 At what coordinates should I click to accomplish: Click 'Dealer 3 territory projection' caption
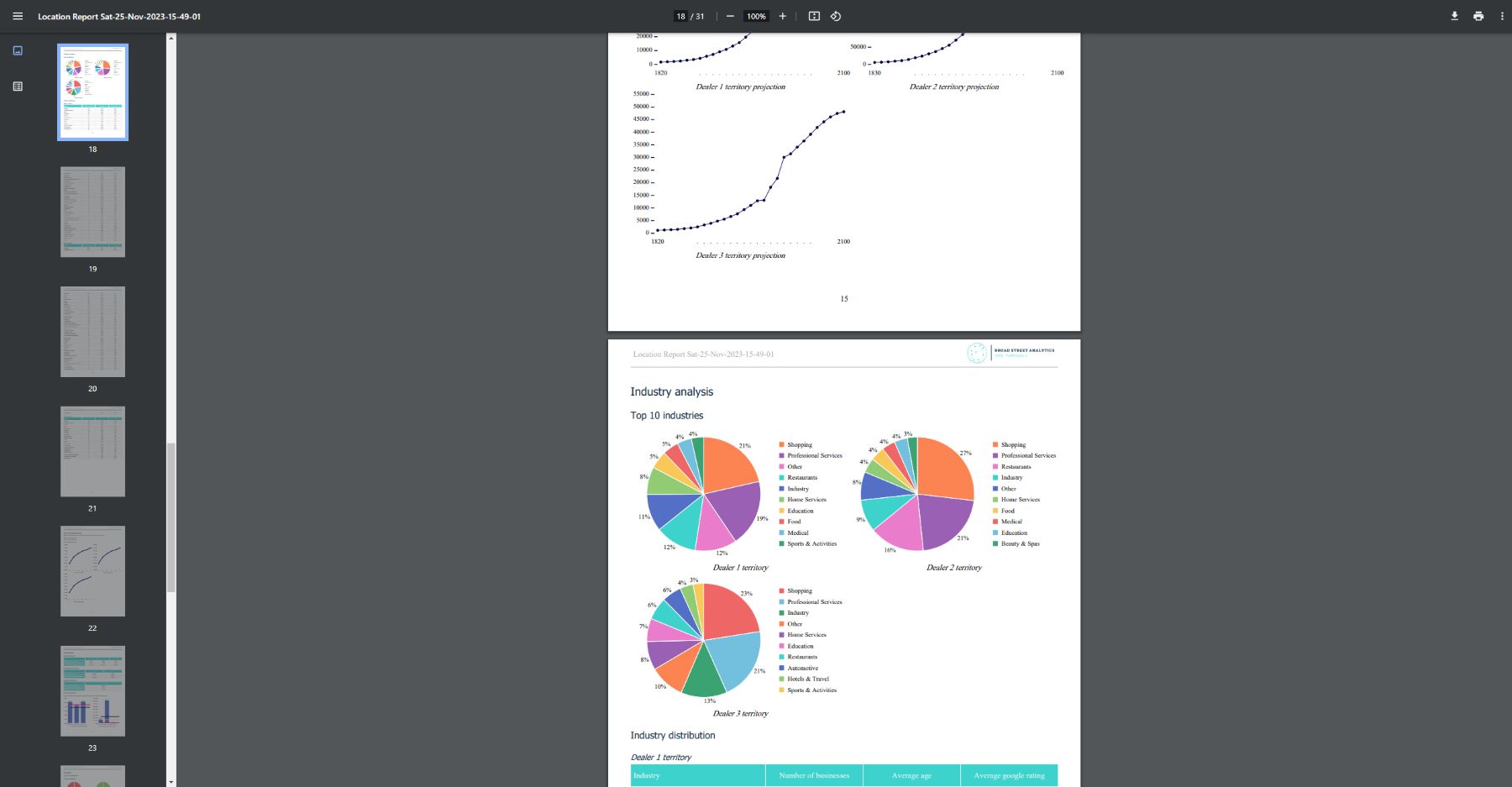[740, 255]
